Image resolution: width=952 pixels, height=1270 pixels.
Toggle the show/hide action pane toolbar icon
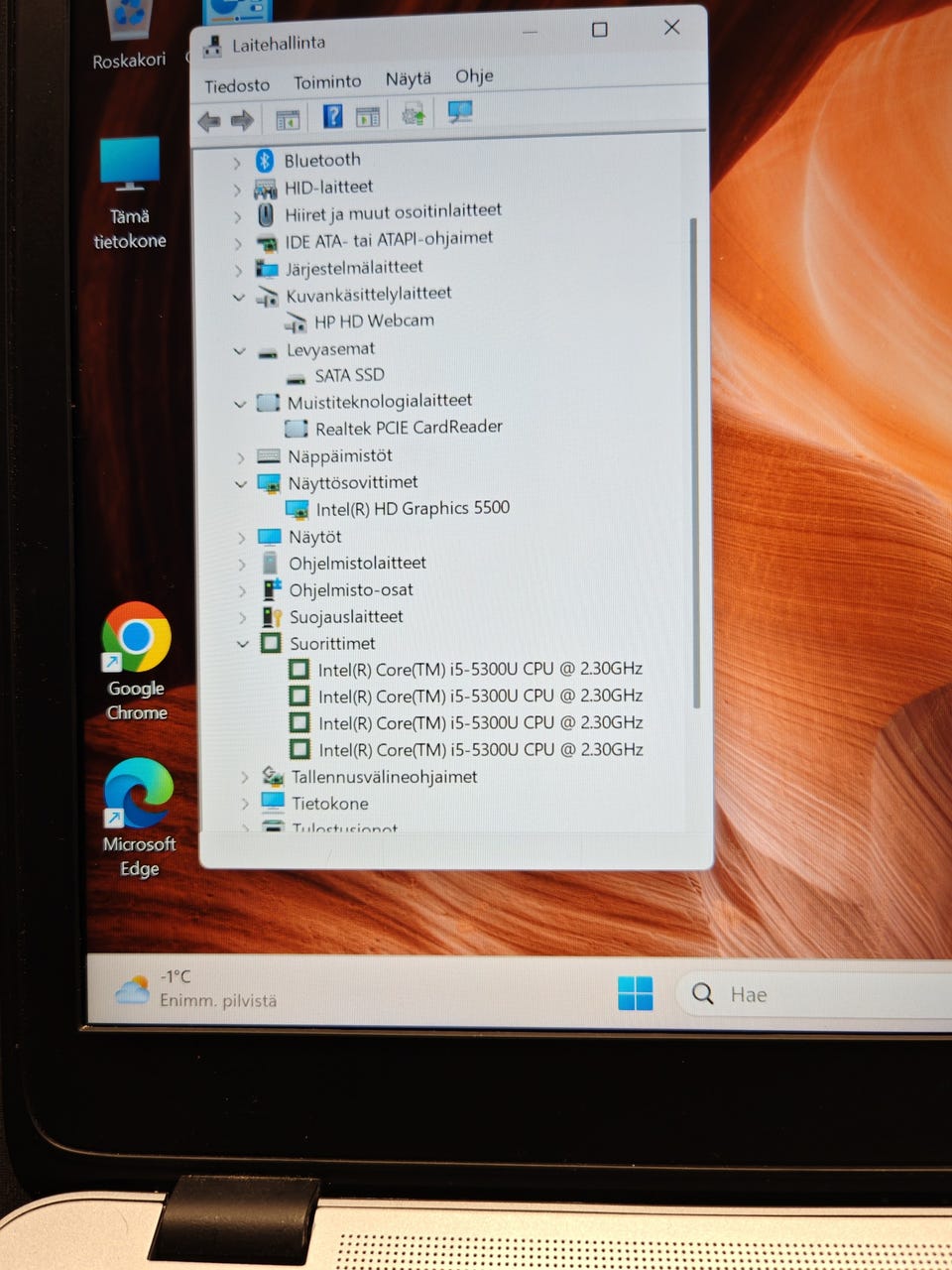click(368, 117)
